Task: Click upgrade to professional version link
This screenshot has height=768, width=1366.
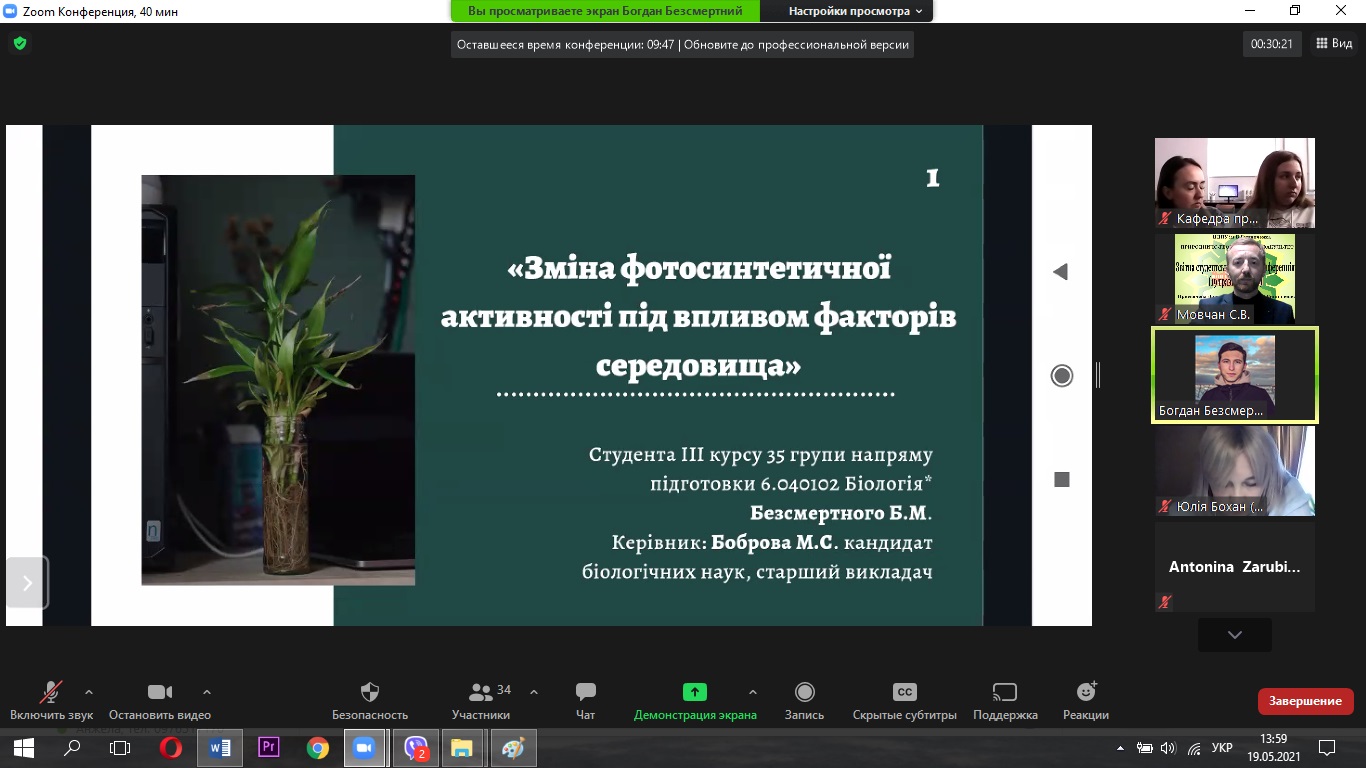Action: [797, 45]
